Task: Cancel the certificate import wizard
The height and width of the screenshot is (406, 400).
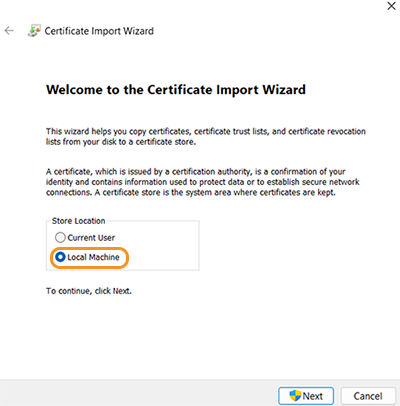Action: tap(368, 396)
